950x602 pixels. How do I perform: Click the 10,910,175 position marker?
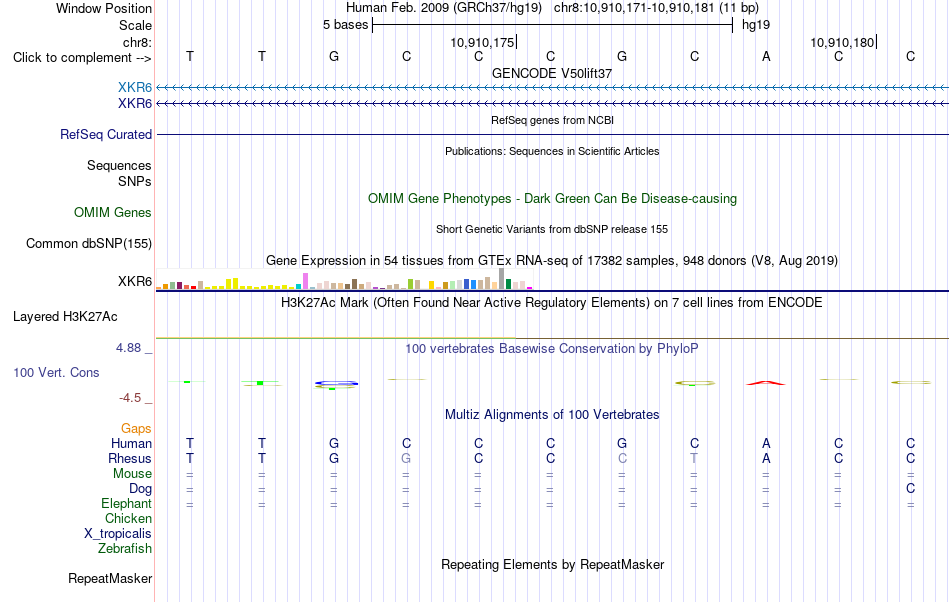tap(483, 42)
